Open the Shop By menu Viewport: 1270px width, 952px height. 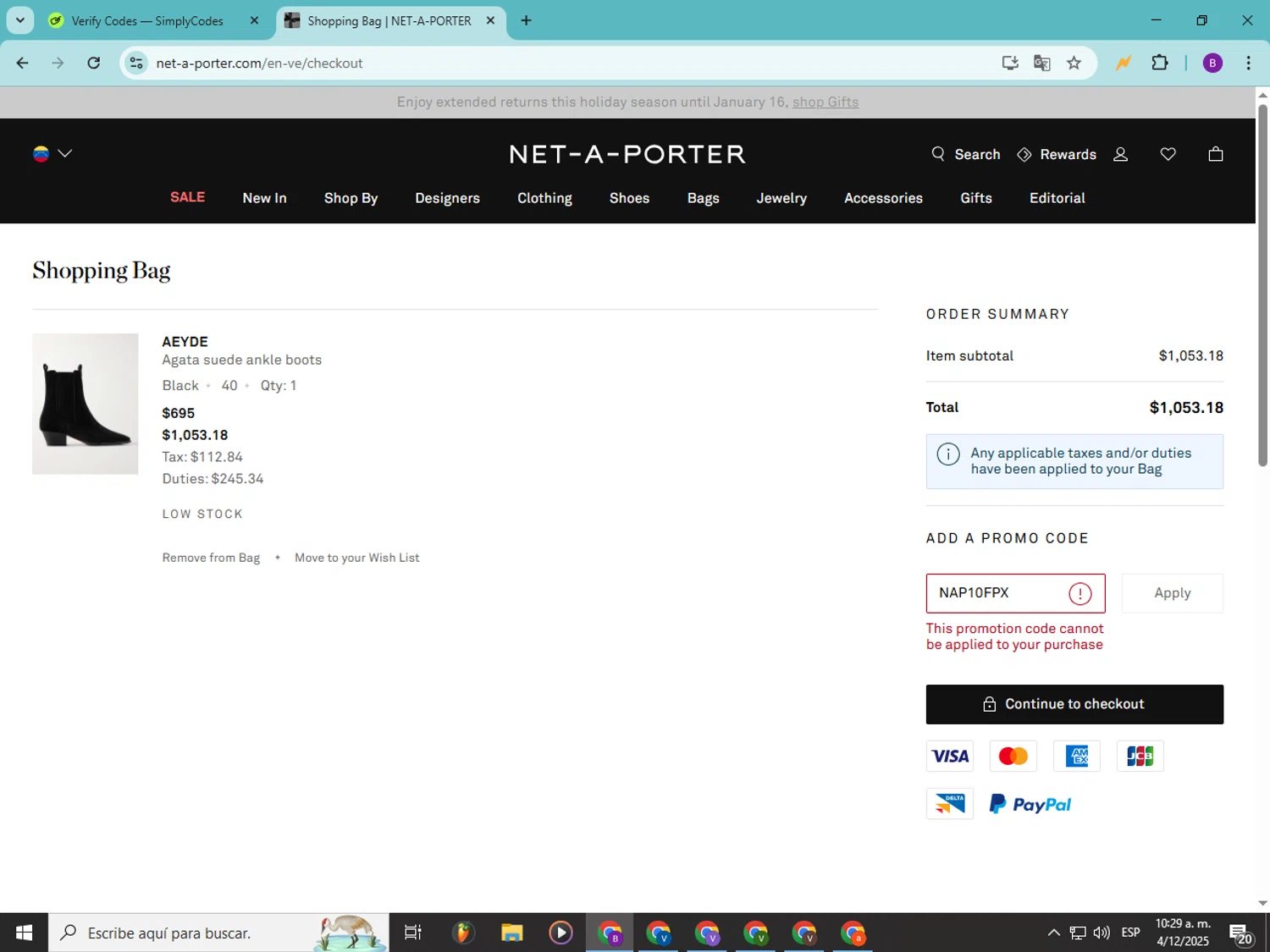[x=351, y=198]
